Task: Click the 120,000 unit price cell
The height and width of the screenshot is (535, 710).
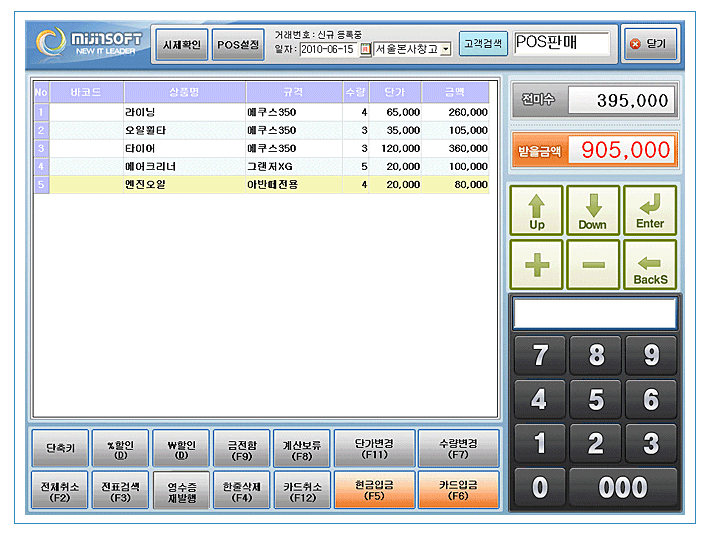Action: [395, 148]
